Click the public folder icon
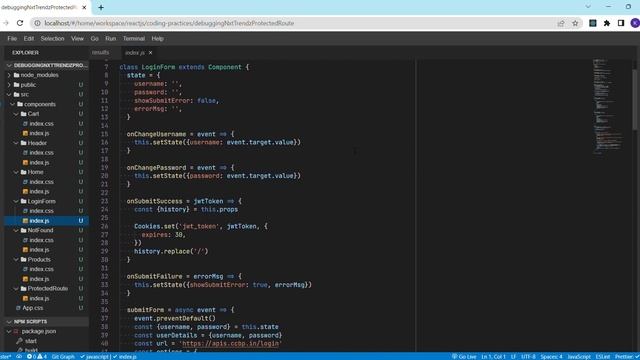This screenshot has height=360, width=640. 16,85
